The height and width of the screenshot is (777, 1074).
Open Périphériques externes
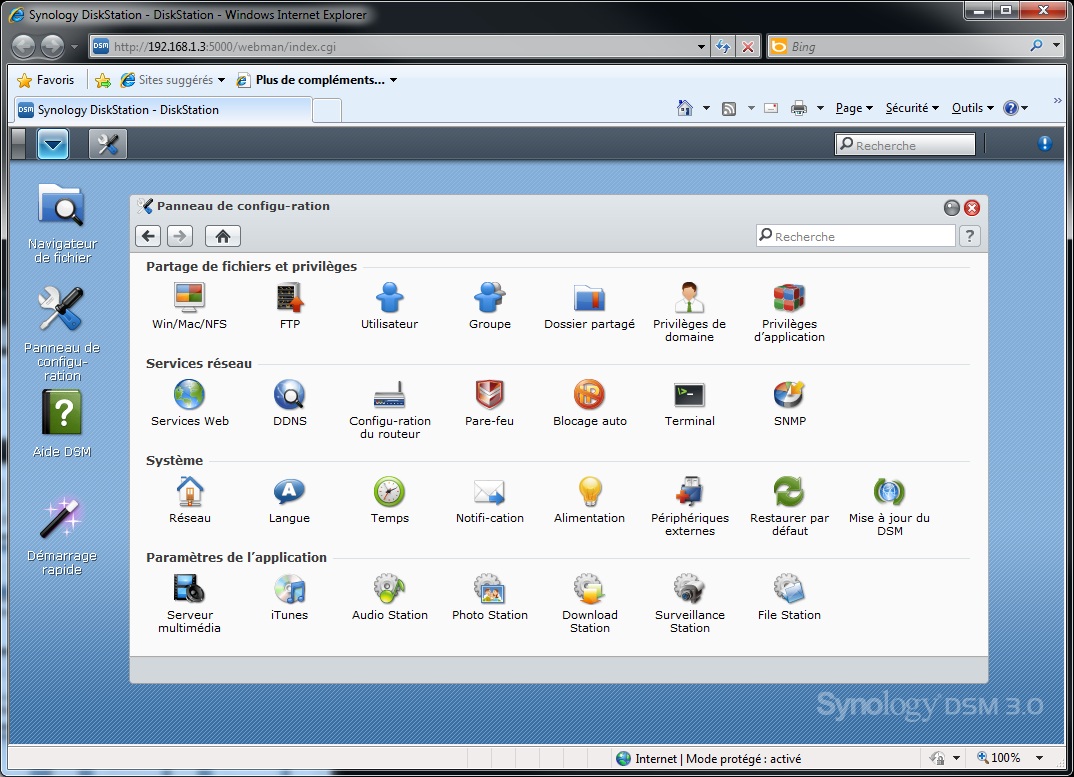coord(690,506)
